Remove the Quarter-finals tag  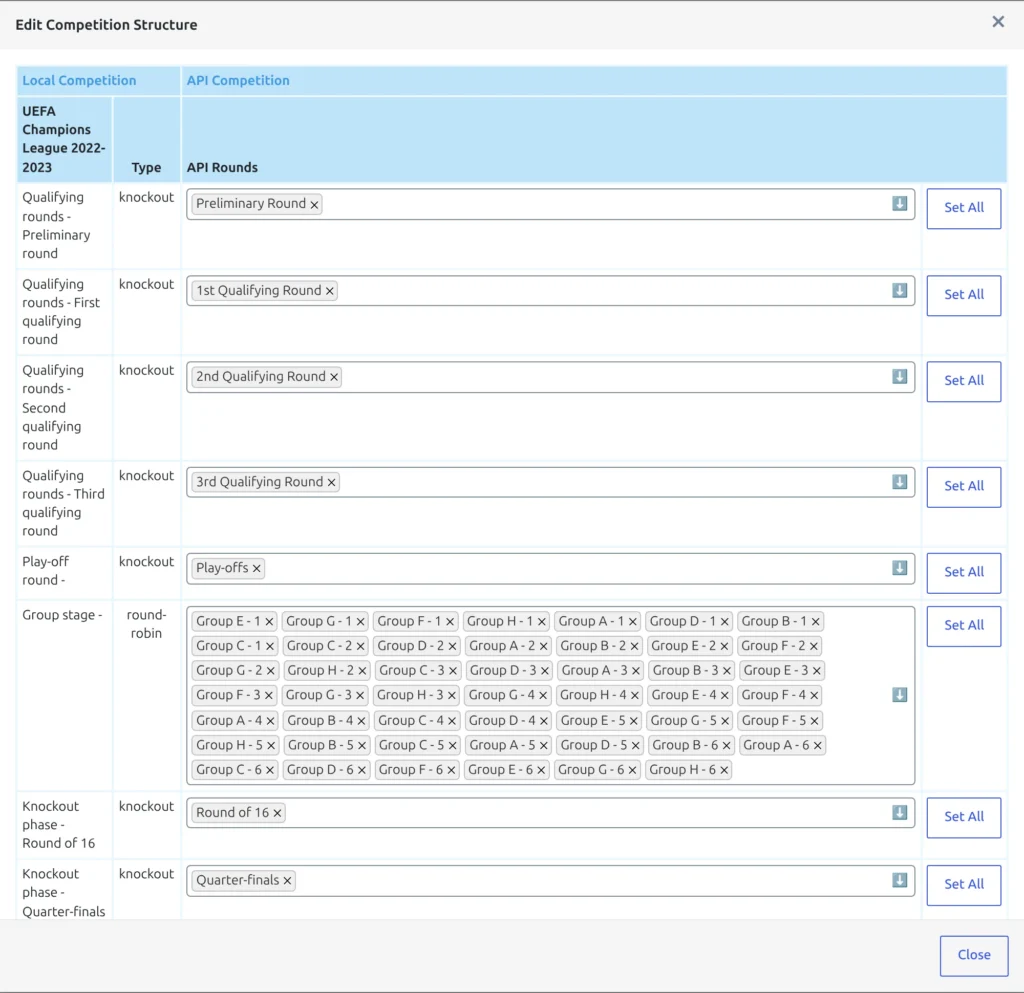tap(287, 881)
